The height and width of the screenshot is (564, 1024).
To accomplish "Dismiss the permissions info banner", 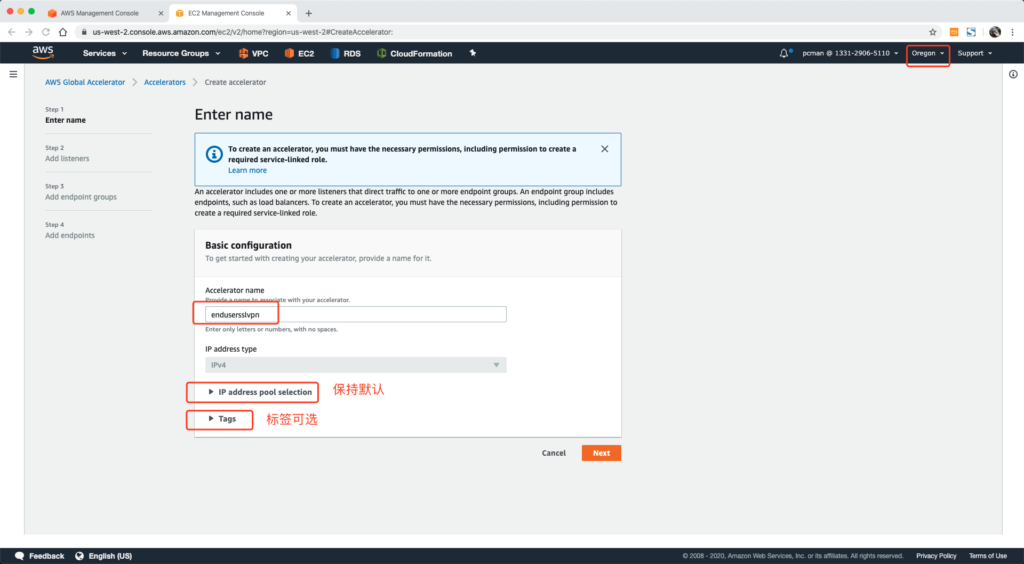I will (x=604, y=149).
